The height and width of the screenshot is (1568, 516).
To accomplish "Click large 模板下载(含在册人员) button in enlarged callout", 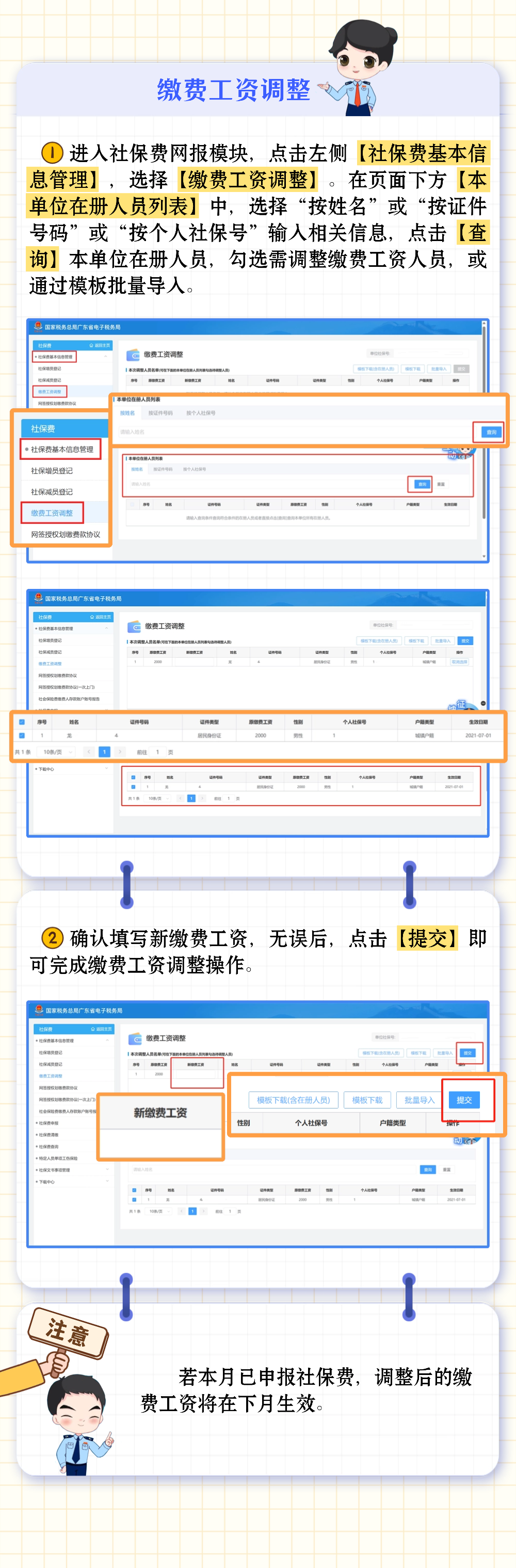I will coord(293,1100).
